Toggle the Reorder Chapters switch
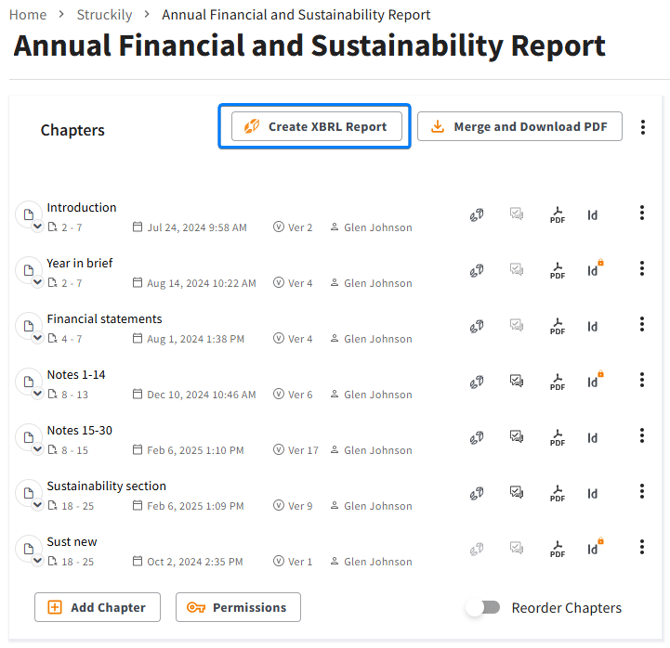Image resolution: width=670 pixels, height=648 pixels. pyautogui.click(x=487, y=607)
